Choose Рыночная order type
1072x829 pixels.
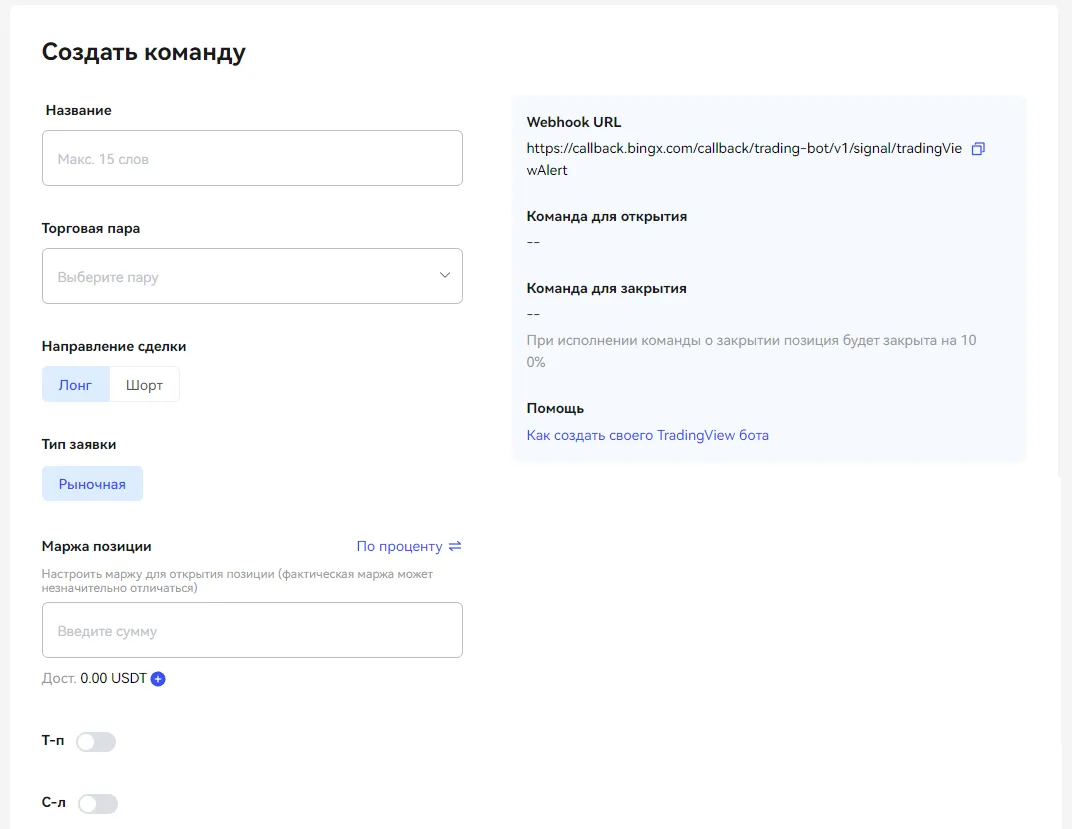tap(92, 484)
